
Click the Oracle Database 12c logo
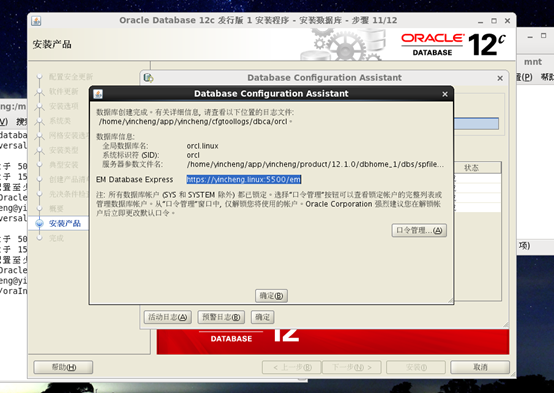454,45
